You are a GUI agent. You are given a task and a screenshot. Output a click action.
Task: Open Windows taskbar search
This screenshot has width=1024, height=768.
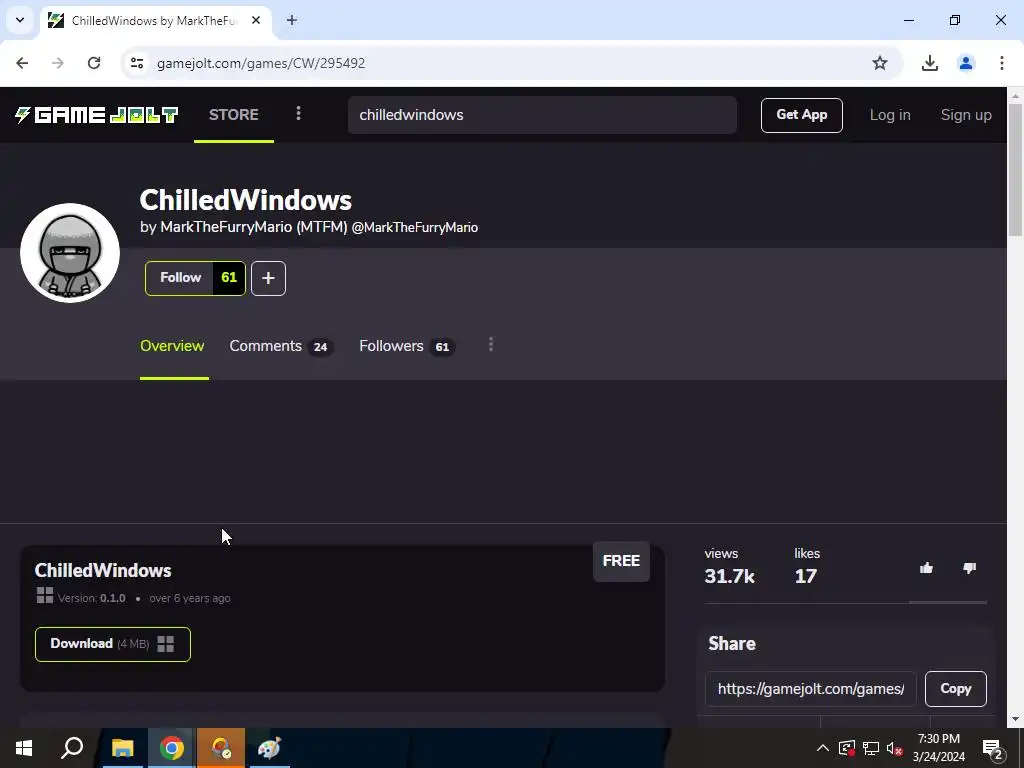coord(72,748)
